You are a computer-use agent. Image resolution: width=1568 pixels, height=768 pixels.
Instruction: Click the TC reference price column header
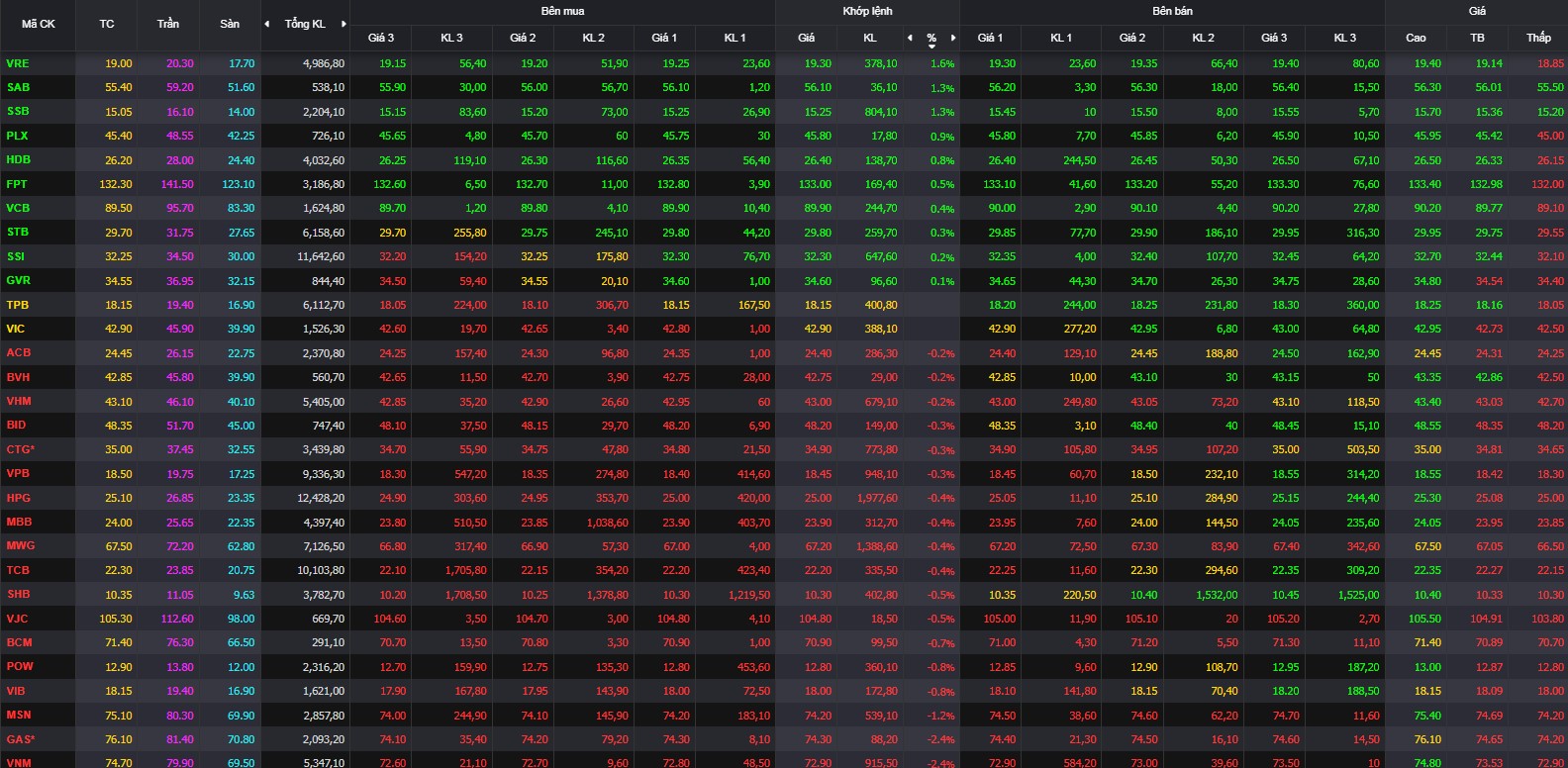[x=107, y=24]
